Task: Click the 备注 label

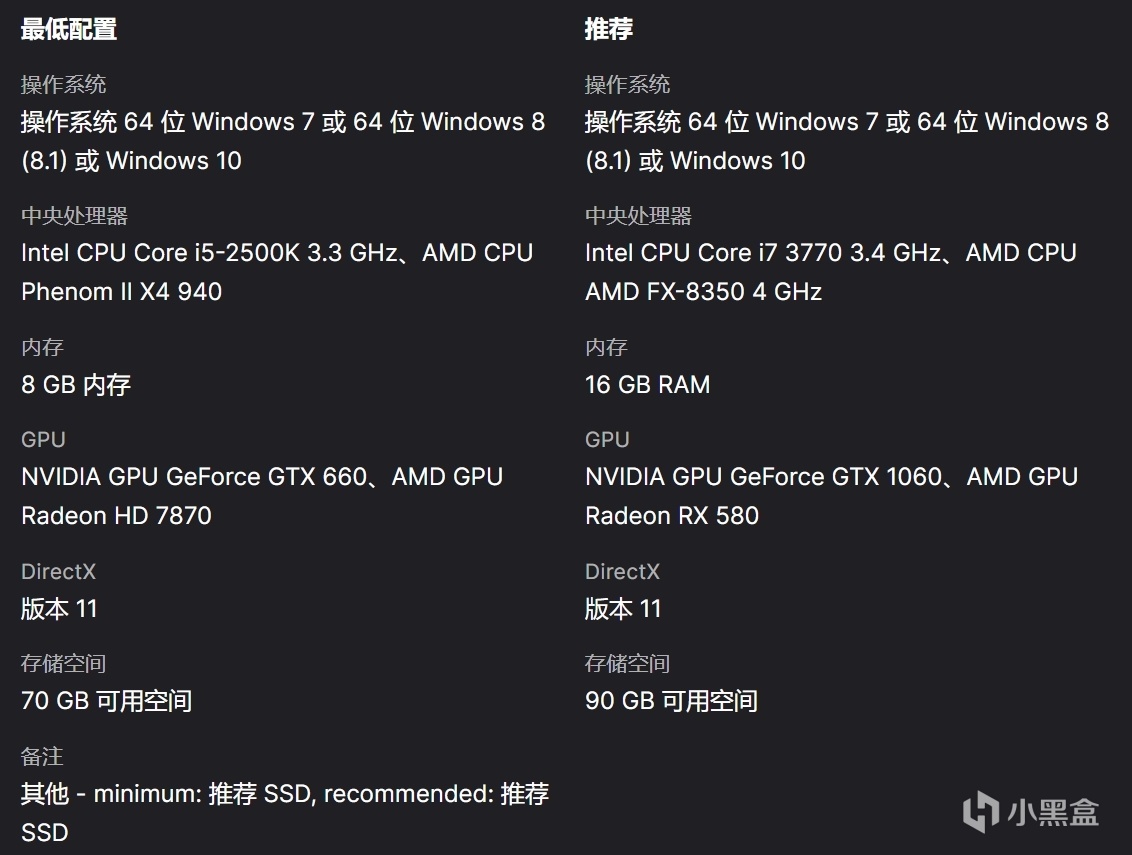Action: tap(42, 757)
